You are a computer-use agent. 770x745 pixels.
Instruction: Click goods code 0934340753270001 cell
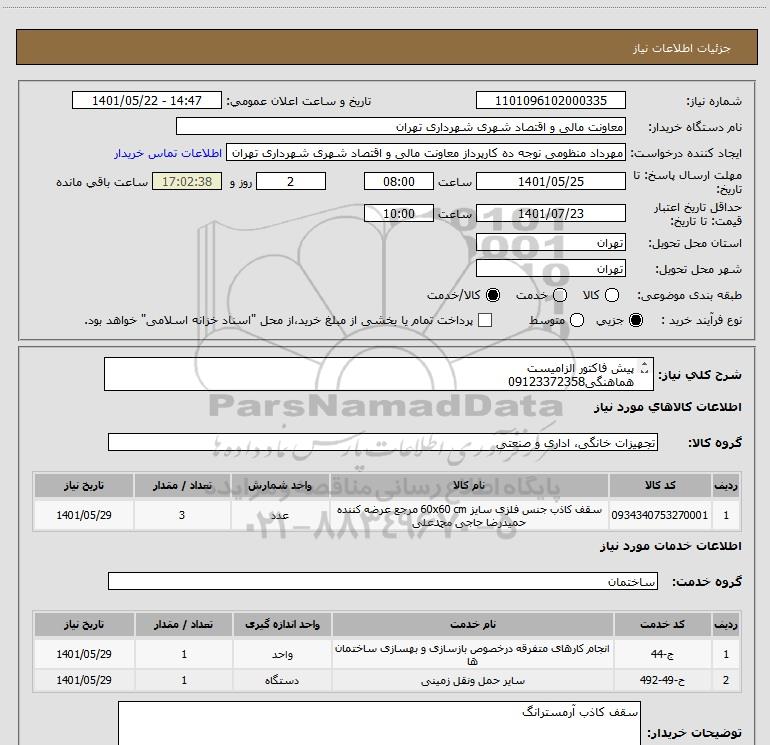click(660, 515)
